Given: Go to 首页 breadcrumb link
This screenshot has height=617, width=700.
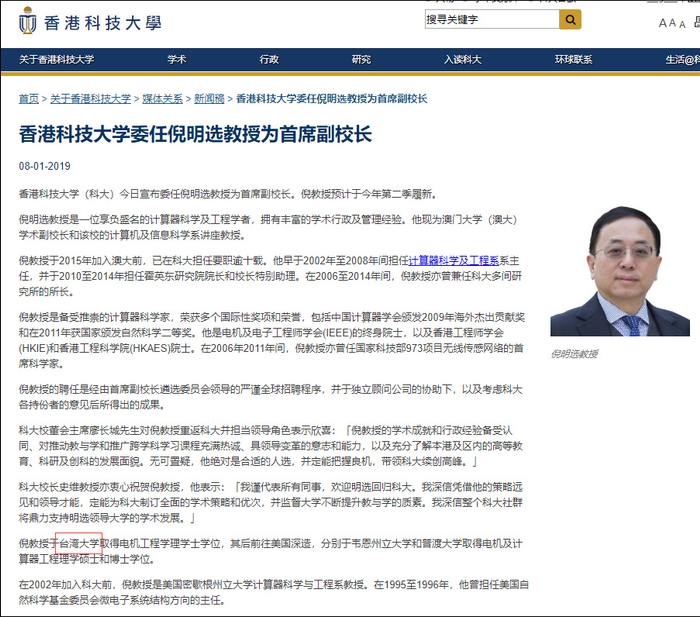Looking at the screenshot, I should 29,99.
